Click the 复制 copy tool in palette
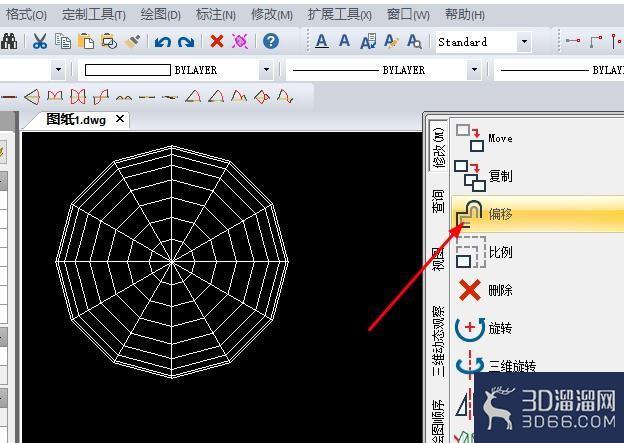The height and width of the screenshot is (443, 624). point(537,176)
